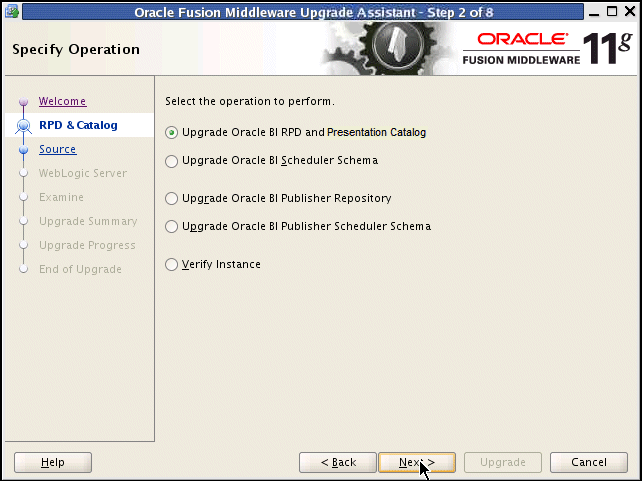
Task: Click the Welcome step bullet icon
Action: tap(24, 101)
